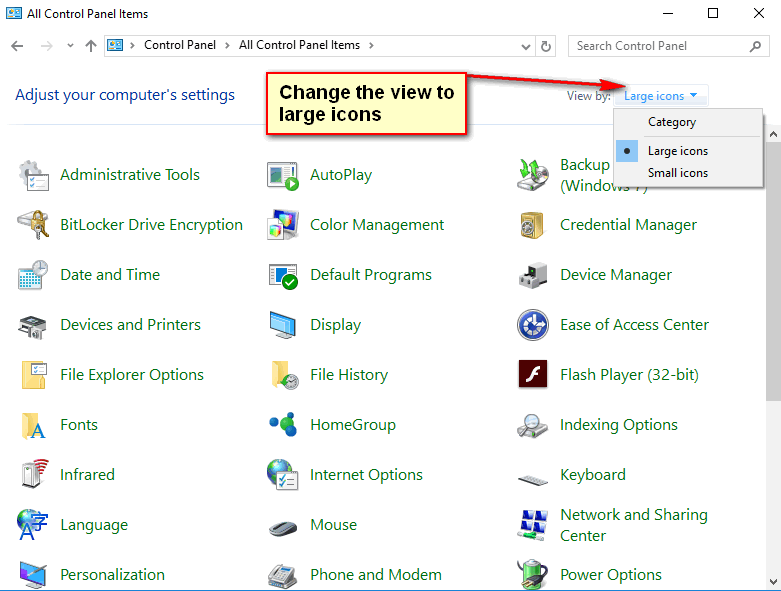
Task: Click the AutoPlay icon
Action: click(x=282, y=176)
